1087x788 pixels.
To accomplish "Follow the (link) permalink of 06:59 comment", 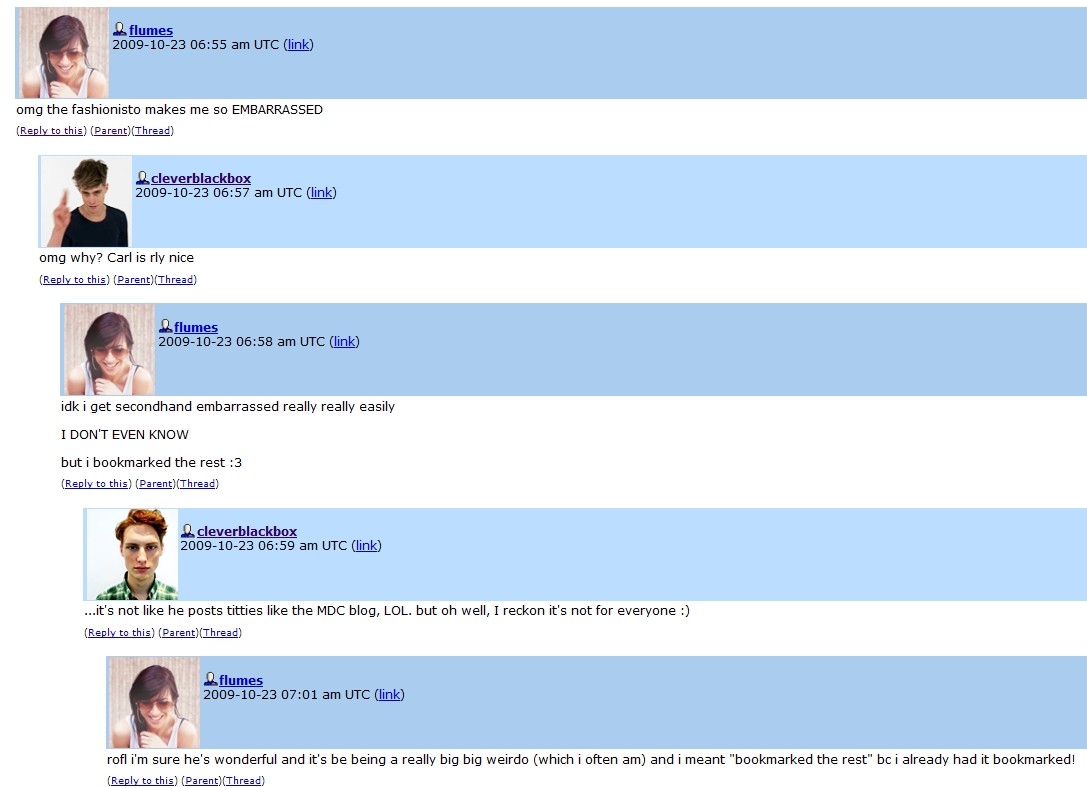I will (366, 545).
